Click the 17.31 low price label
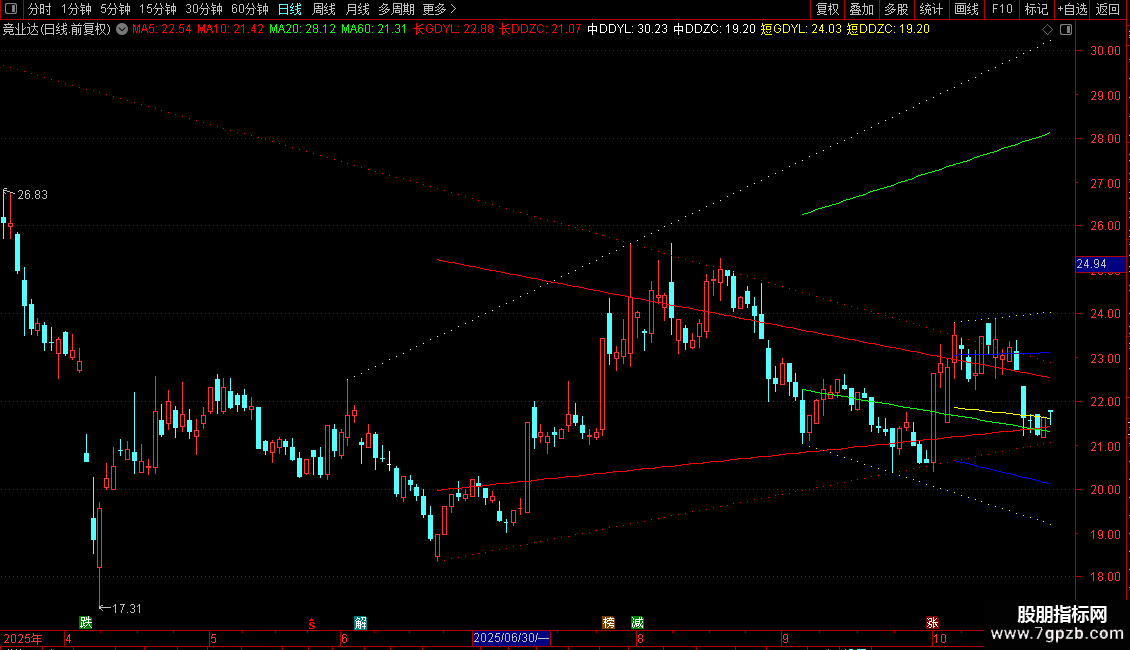This screenshot has width=1130, height=650. tap(126, 609)
